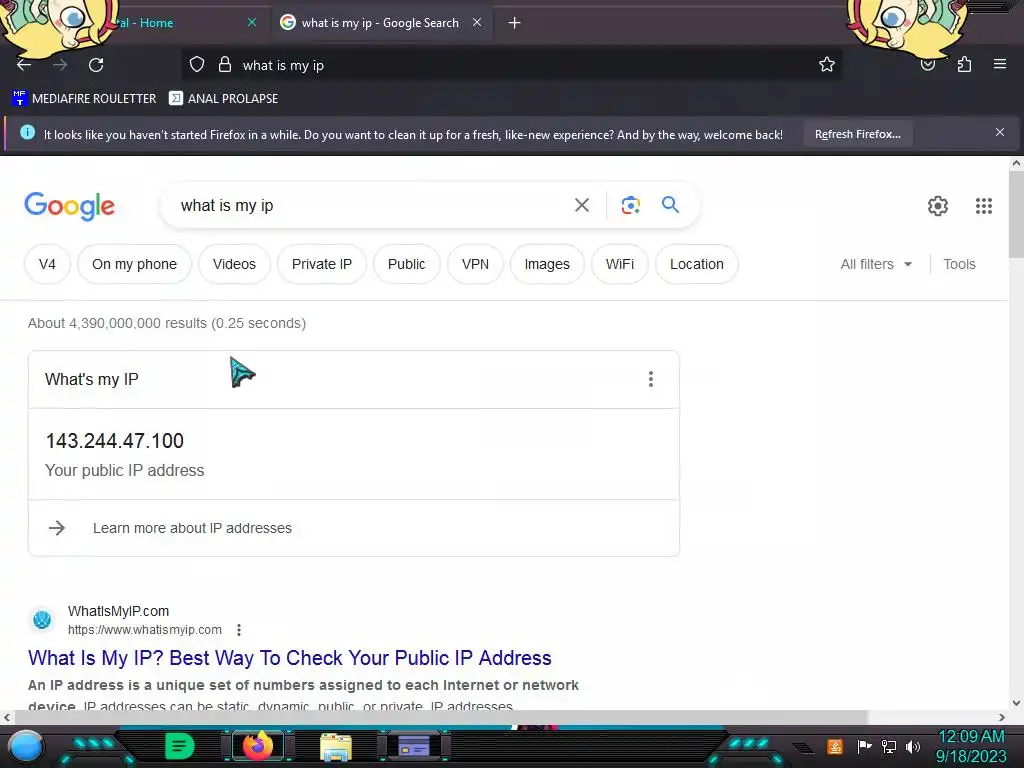
Task: Open the tracking protection shield icon
Action: [197, 65]
